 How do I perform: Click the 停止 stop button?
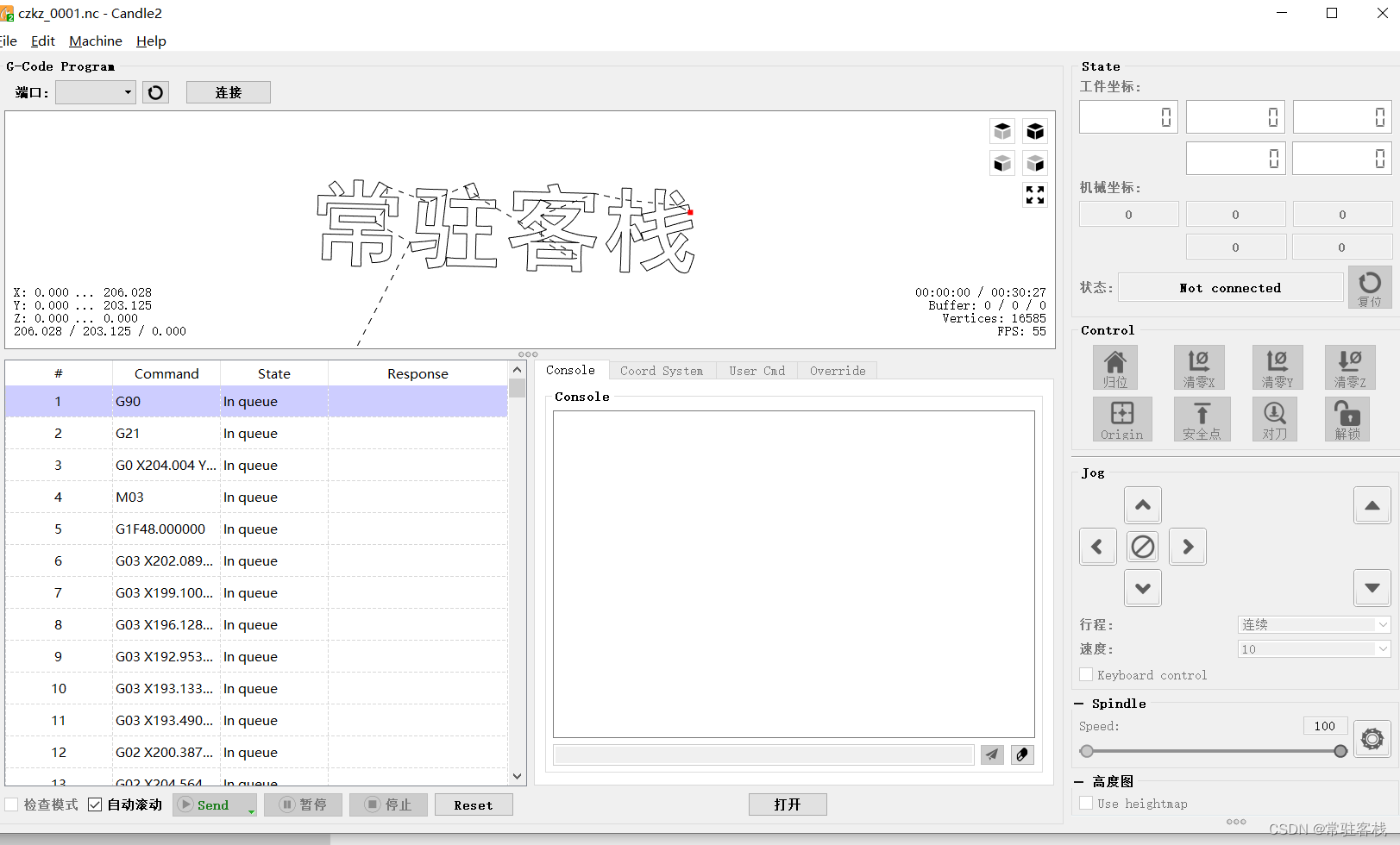tap(388, 804)
